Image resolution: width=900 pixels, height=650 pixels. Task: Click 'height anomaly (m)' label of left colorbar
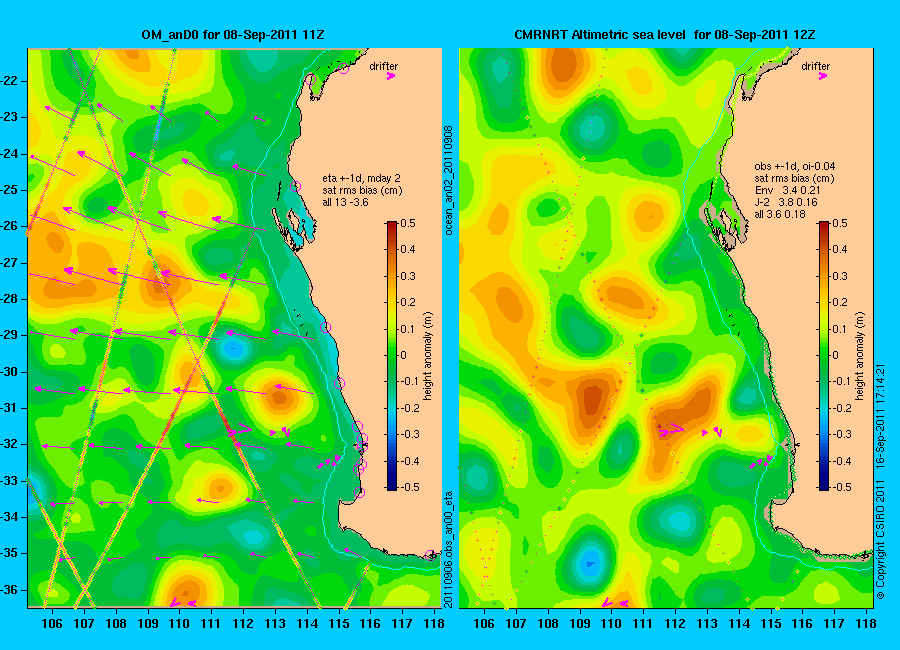428,356
